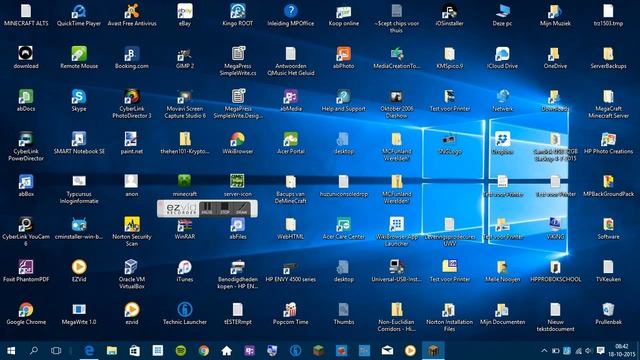The width and height of the screenshot is (640, 360).
Task: Select the VIKING desktop icon
Action: [555, 228]
